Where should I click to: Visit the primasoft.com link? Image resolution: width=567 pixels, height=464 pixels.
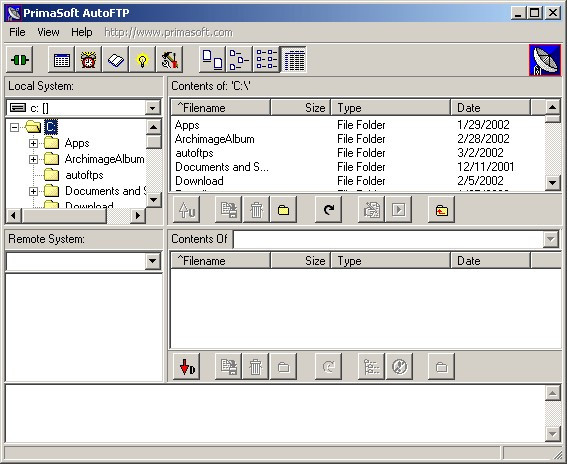click(168, 32)
